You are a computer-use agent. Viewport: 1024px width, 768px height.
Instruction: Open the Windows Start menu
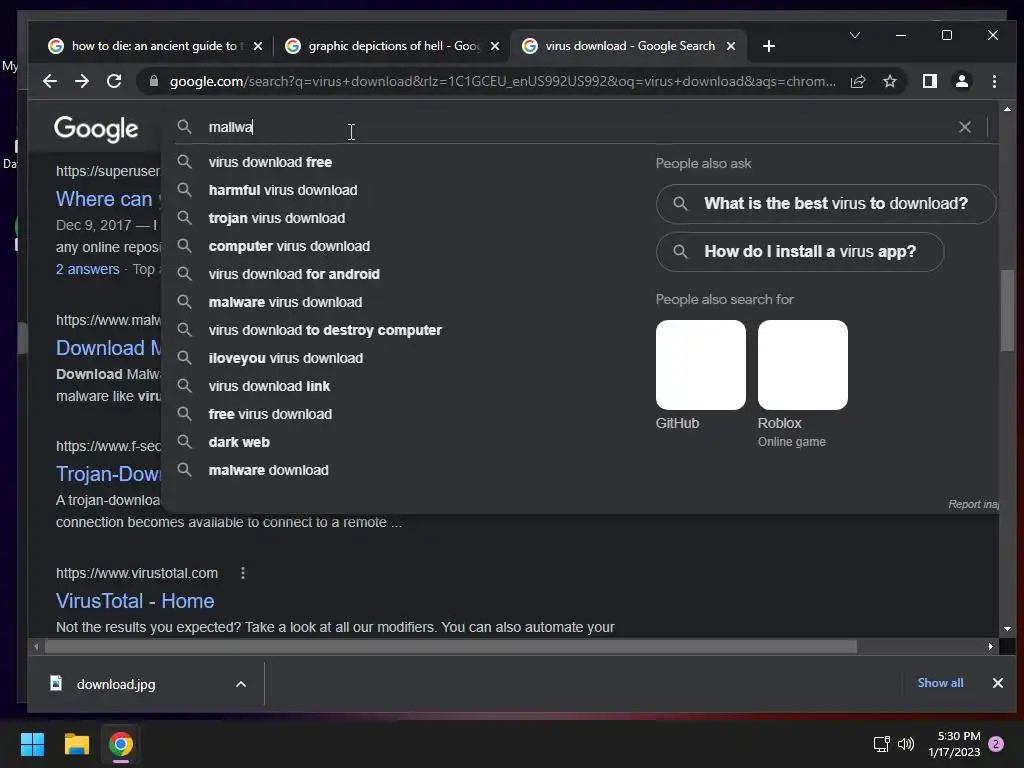click(32, 744)
